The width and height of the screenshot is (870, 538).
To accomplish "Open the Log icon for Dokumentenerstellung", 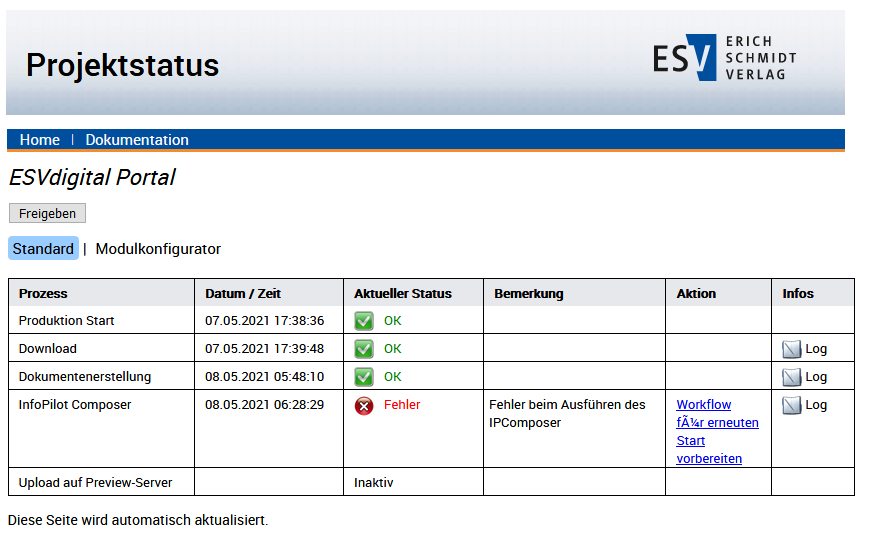I will point(792,377).
